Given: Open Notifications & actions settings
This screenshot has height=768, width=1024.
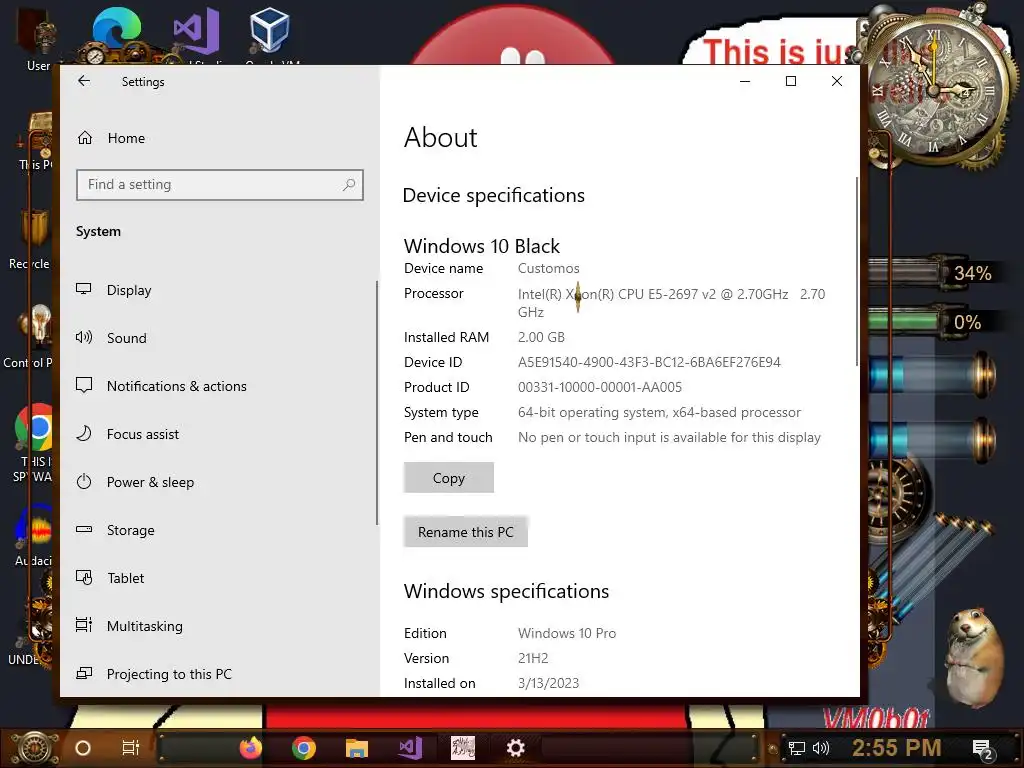Looking at the screenshot, I should (x=176, y=386).
